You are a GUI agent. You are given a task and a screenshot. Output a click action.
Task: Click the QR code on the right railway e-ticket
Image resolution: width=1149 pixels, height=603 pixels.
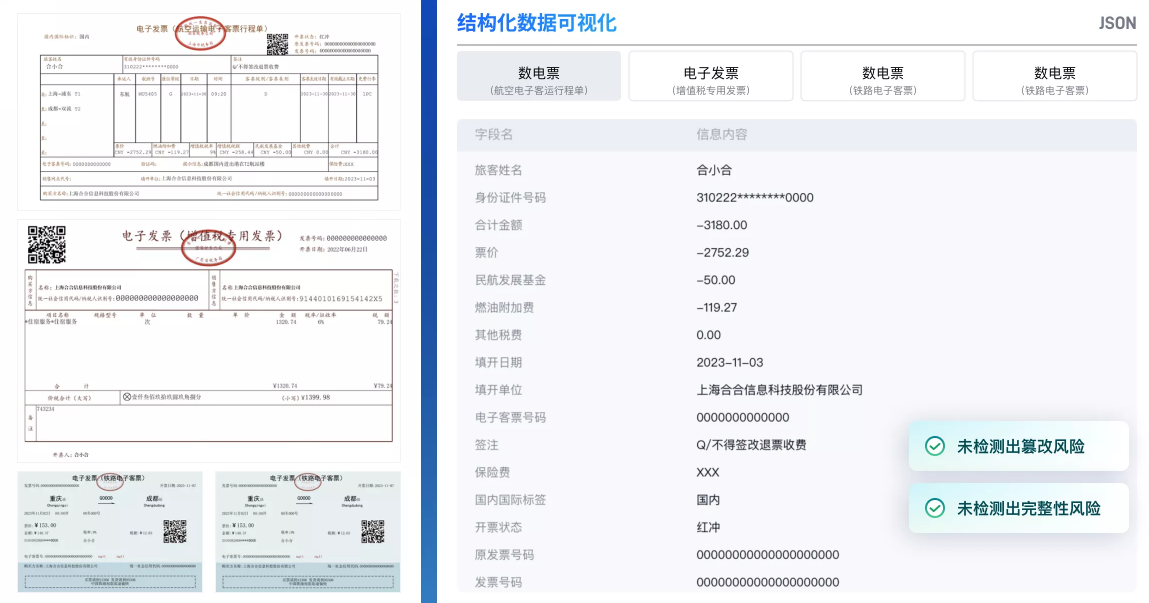point(373,531)
